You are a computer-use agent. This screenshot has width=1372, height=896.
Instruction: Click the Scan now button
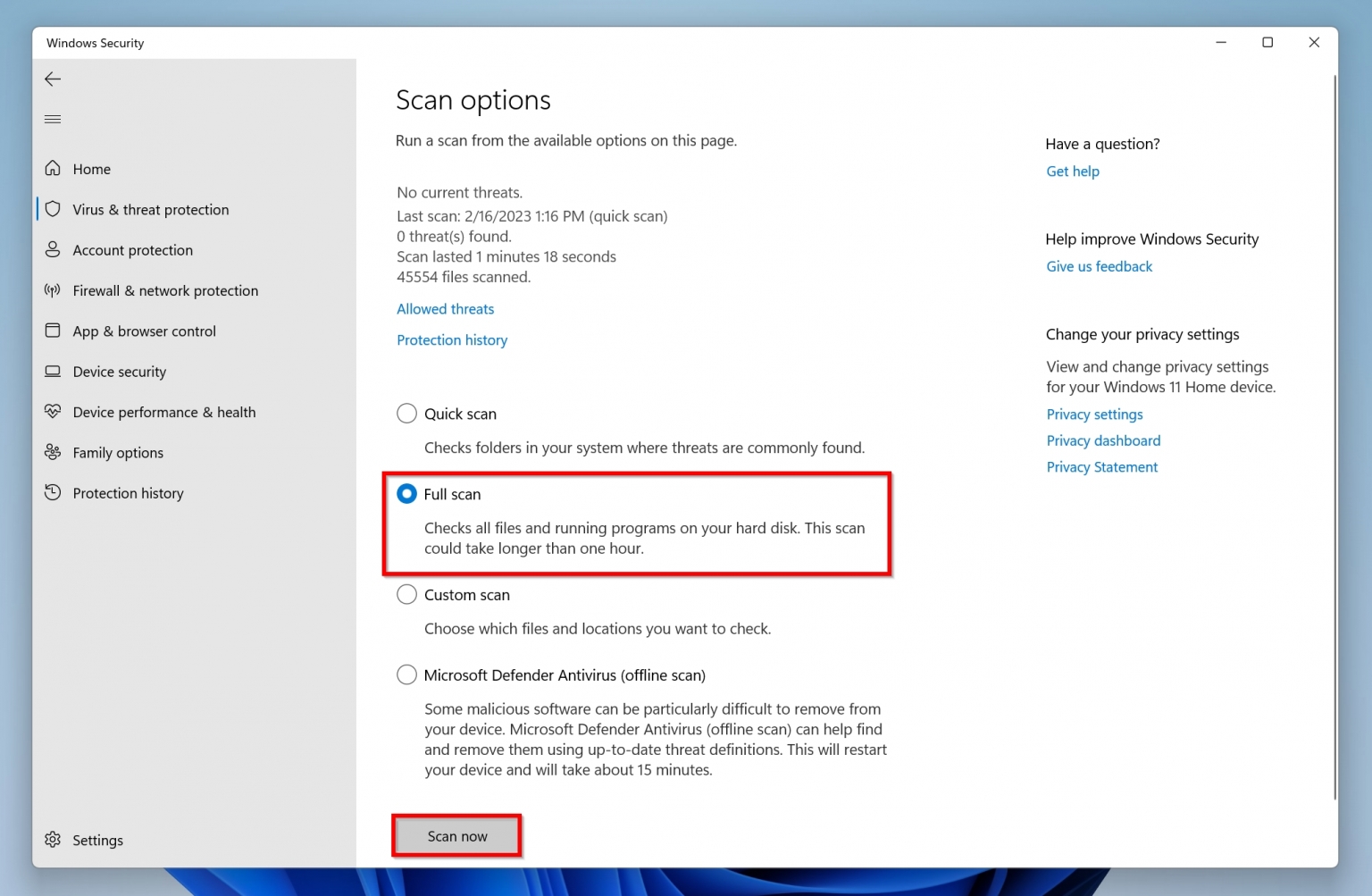coord(456,835)
